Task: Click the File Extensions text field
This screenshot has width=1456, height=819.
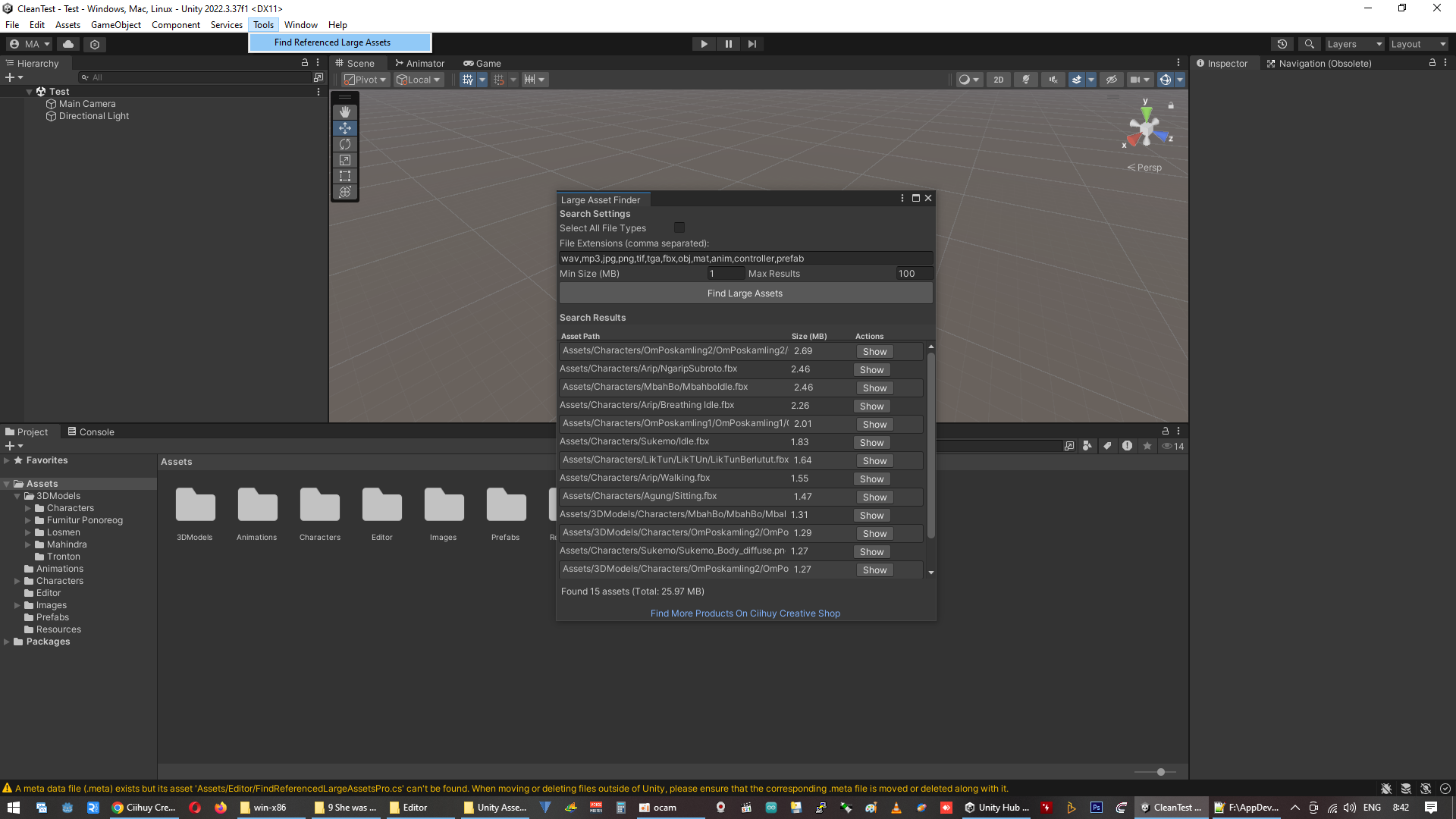Action: coord(746,259)
